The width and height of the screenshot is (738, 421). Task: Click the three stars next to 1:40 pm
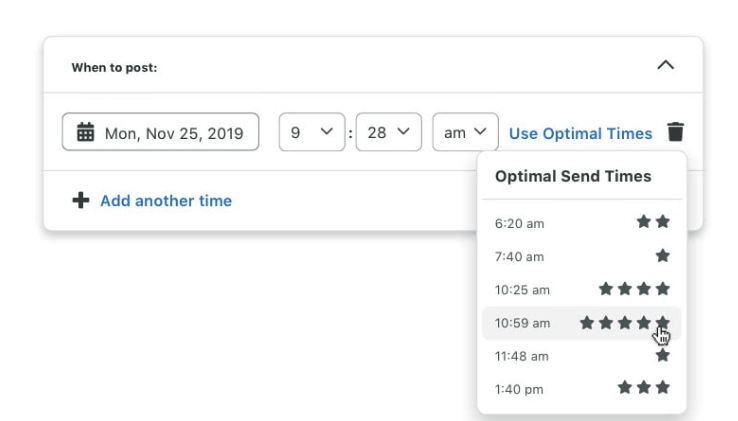click(643, 387)
